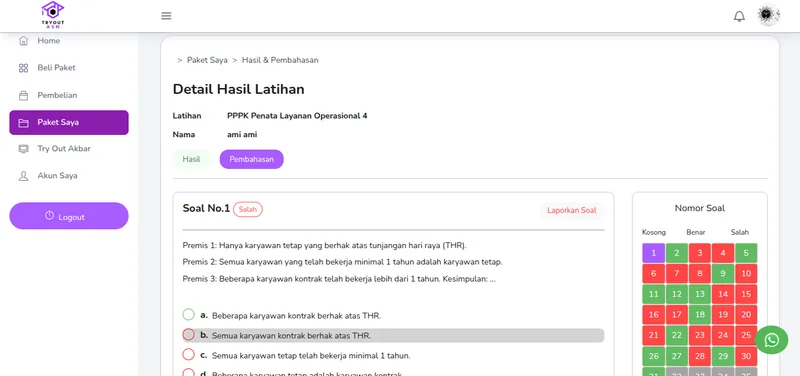The image size is (800, 376).
Task: Click the Salah status badge
Action: [248, 210]
